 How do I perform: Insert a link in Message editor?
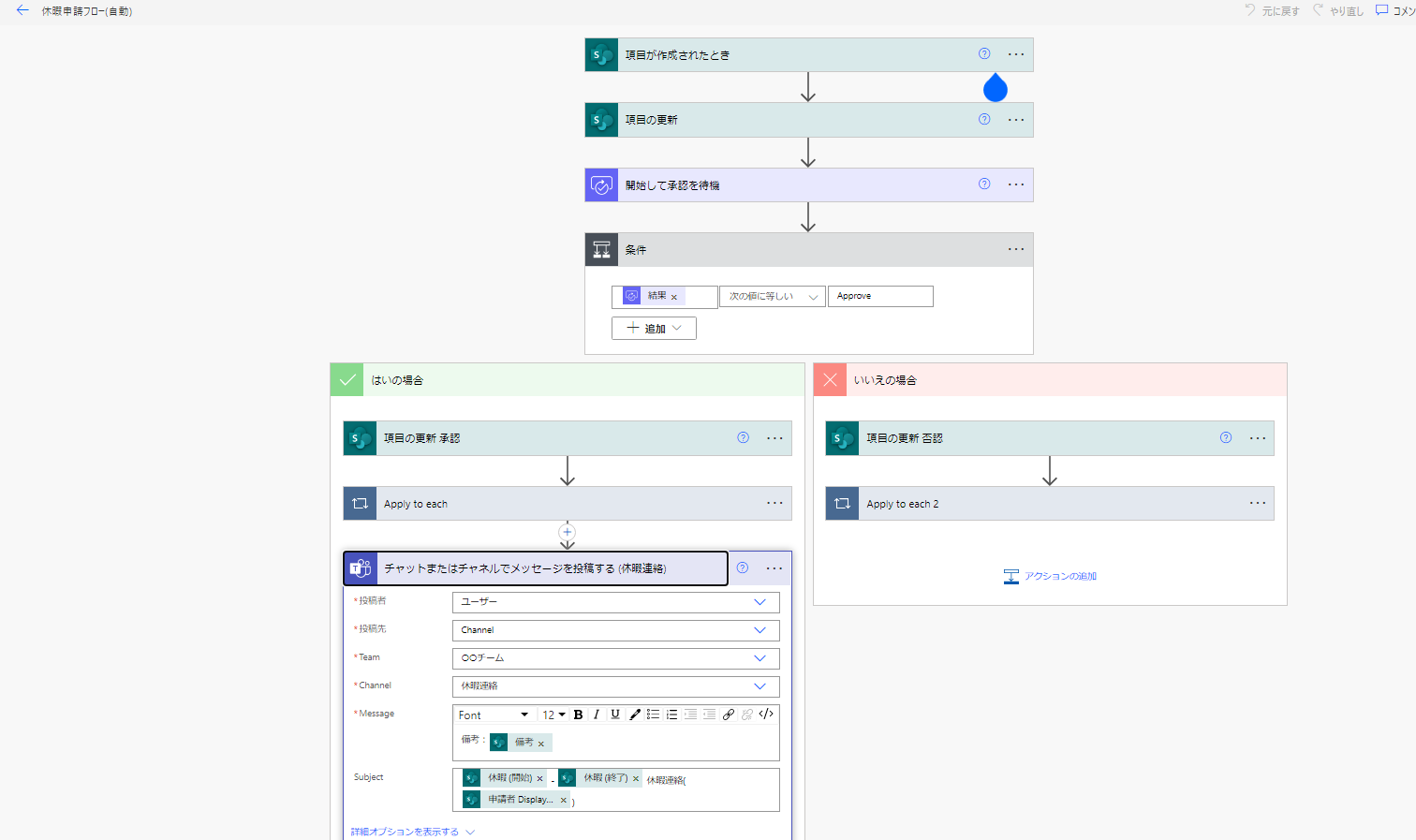[x=729, y=715]
